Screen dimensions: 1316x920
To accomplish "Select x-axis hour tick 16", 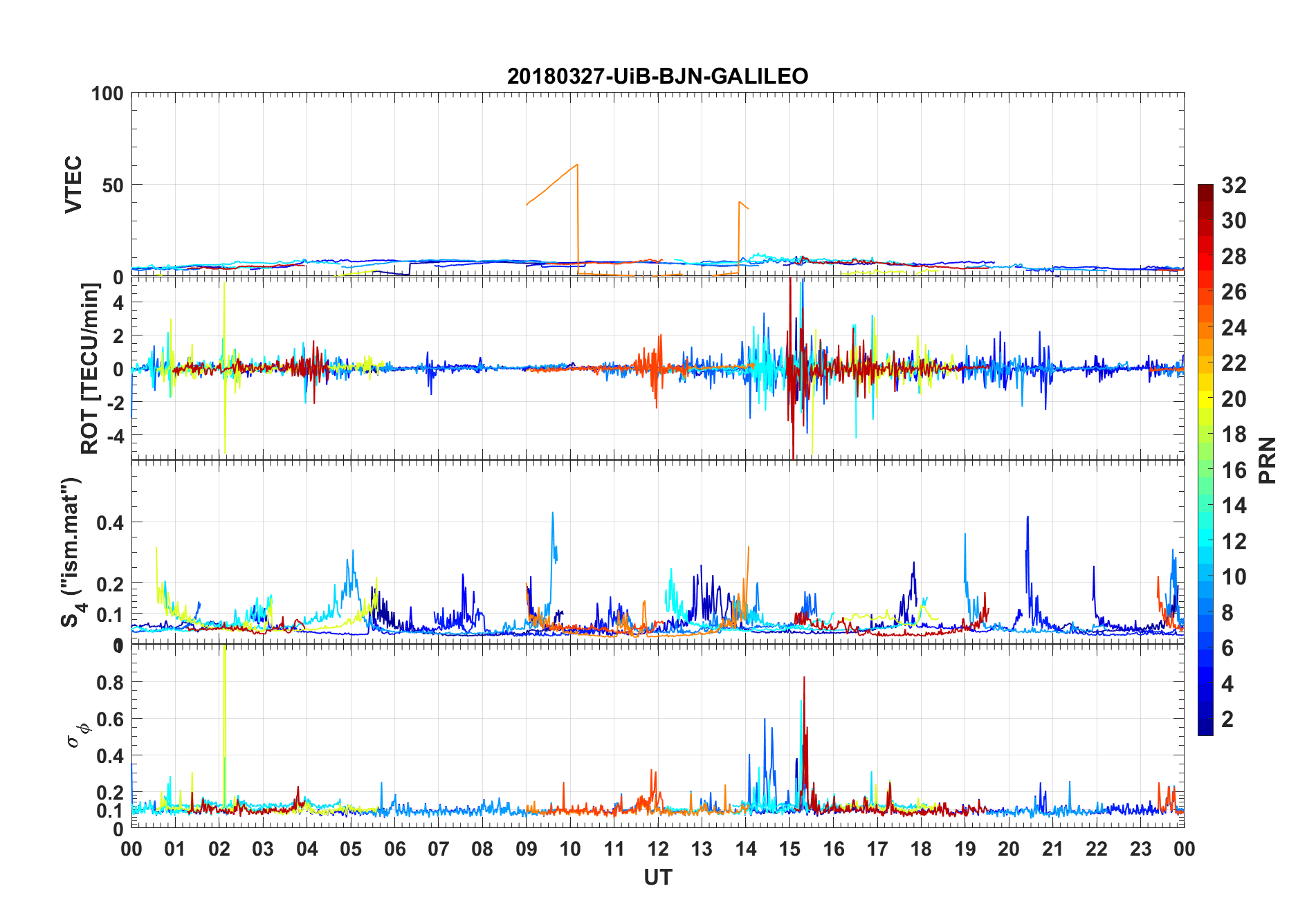I will 834,849.
